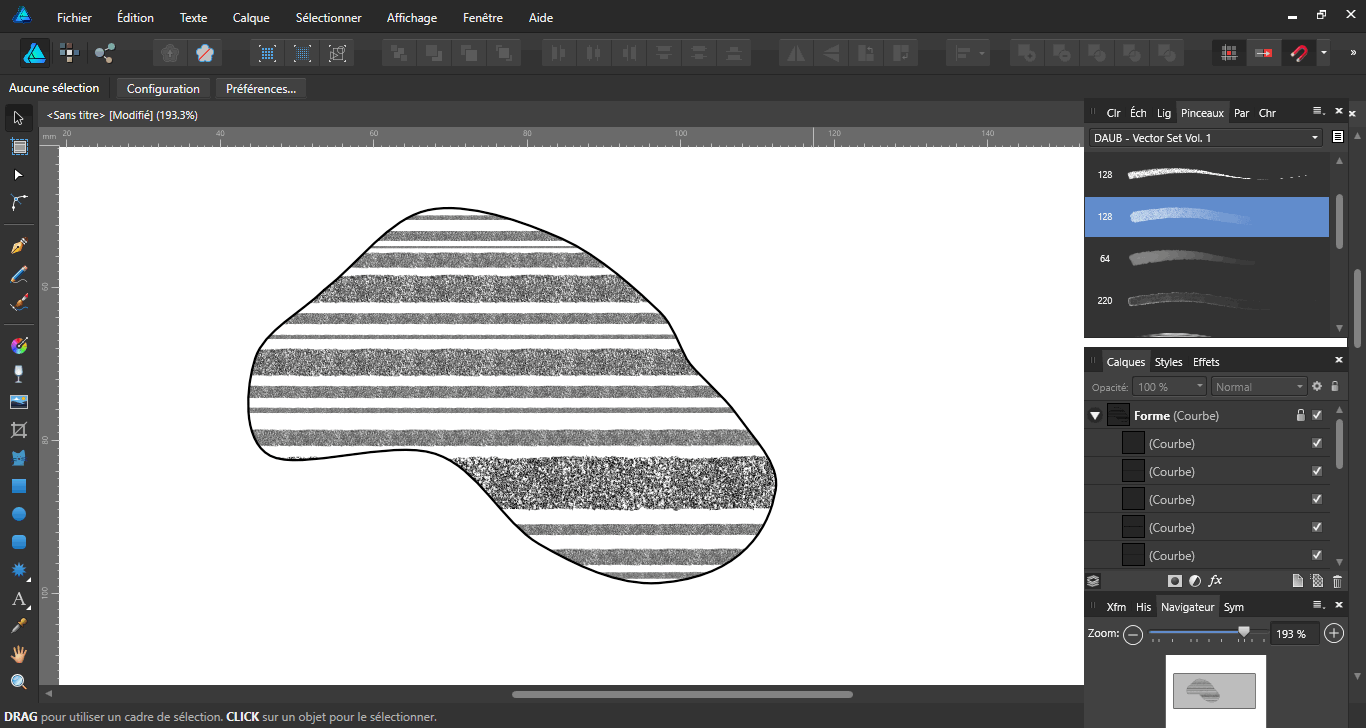This screenshot has height=728, width=1366.
Task: Collapse the Forme layer group
Action: click(1095, 416)
